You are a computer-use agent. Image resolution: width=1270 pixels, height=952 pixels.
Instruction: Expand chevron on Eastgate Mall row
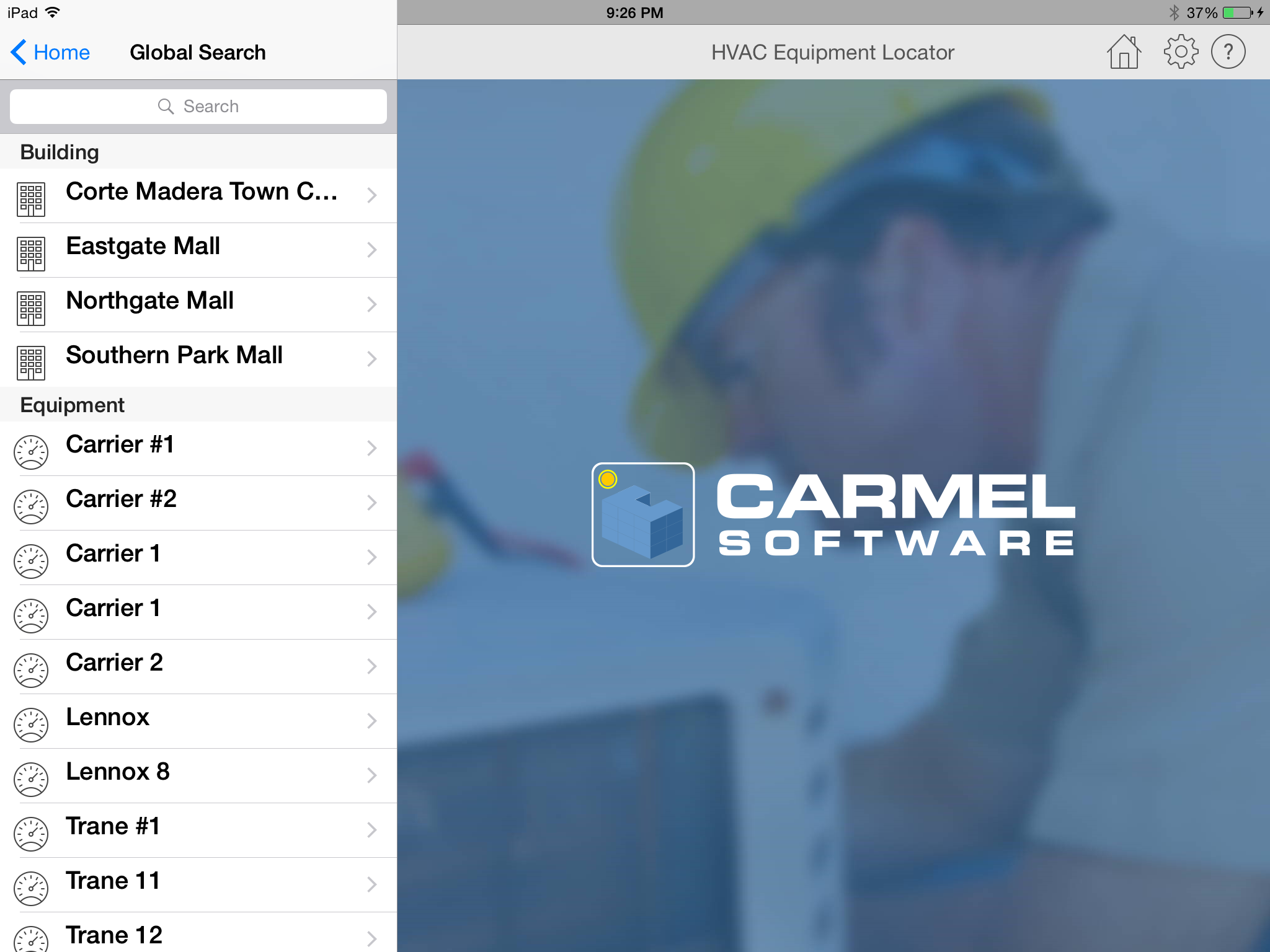click(371, 250)
